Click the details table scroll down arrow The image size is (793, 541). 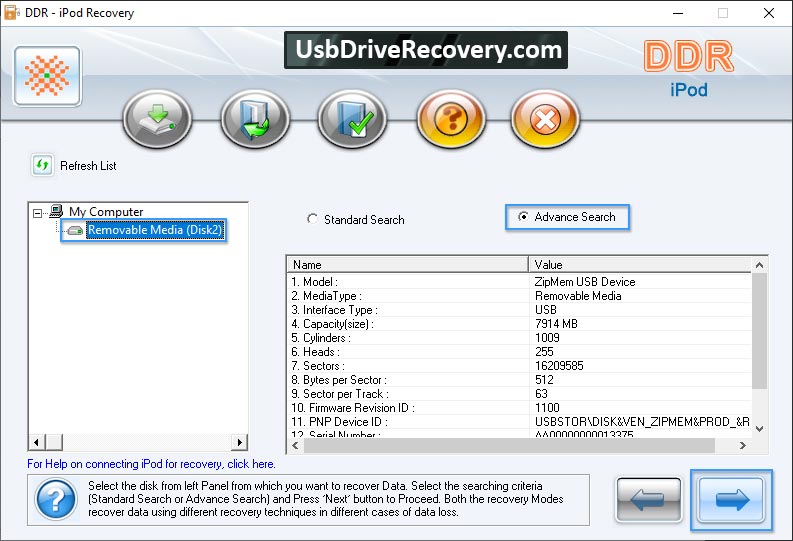tap(759, 429)
